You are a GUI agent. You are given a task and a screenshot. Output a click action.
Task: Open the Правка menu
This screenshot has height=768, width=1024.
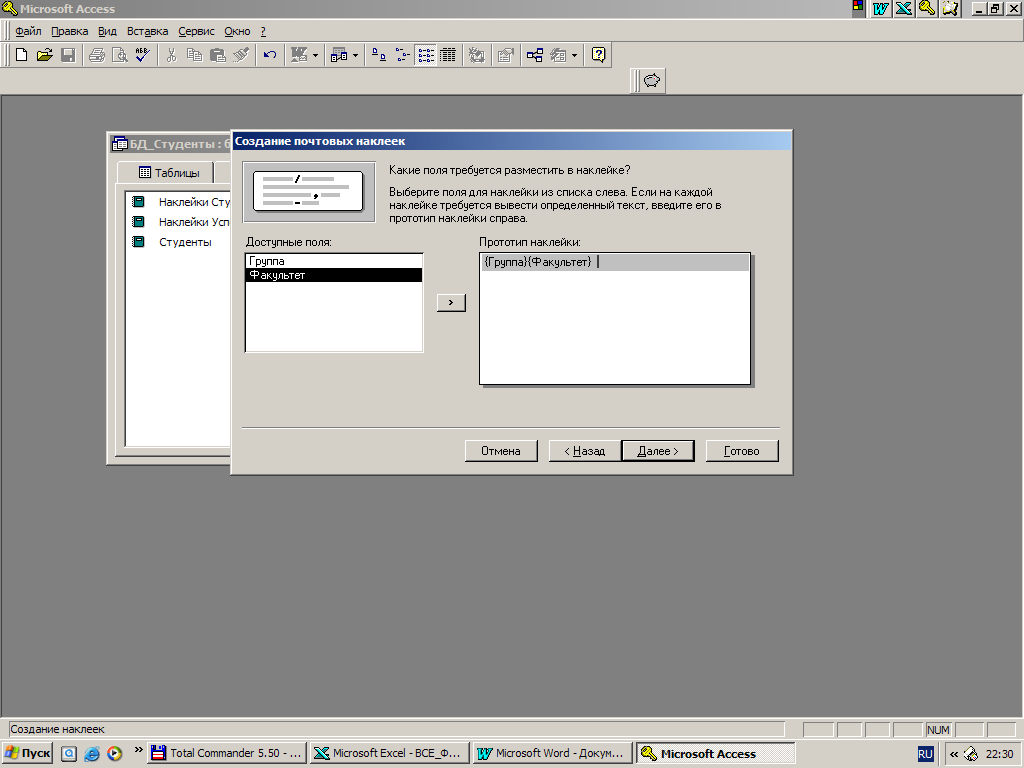pyautogui.click(x=69, y=31)
